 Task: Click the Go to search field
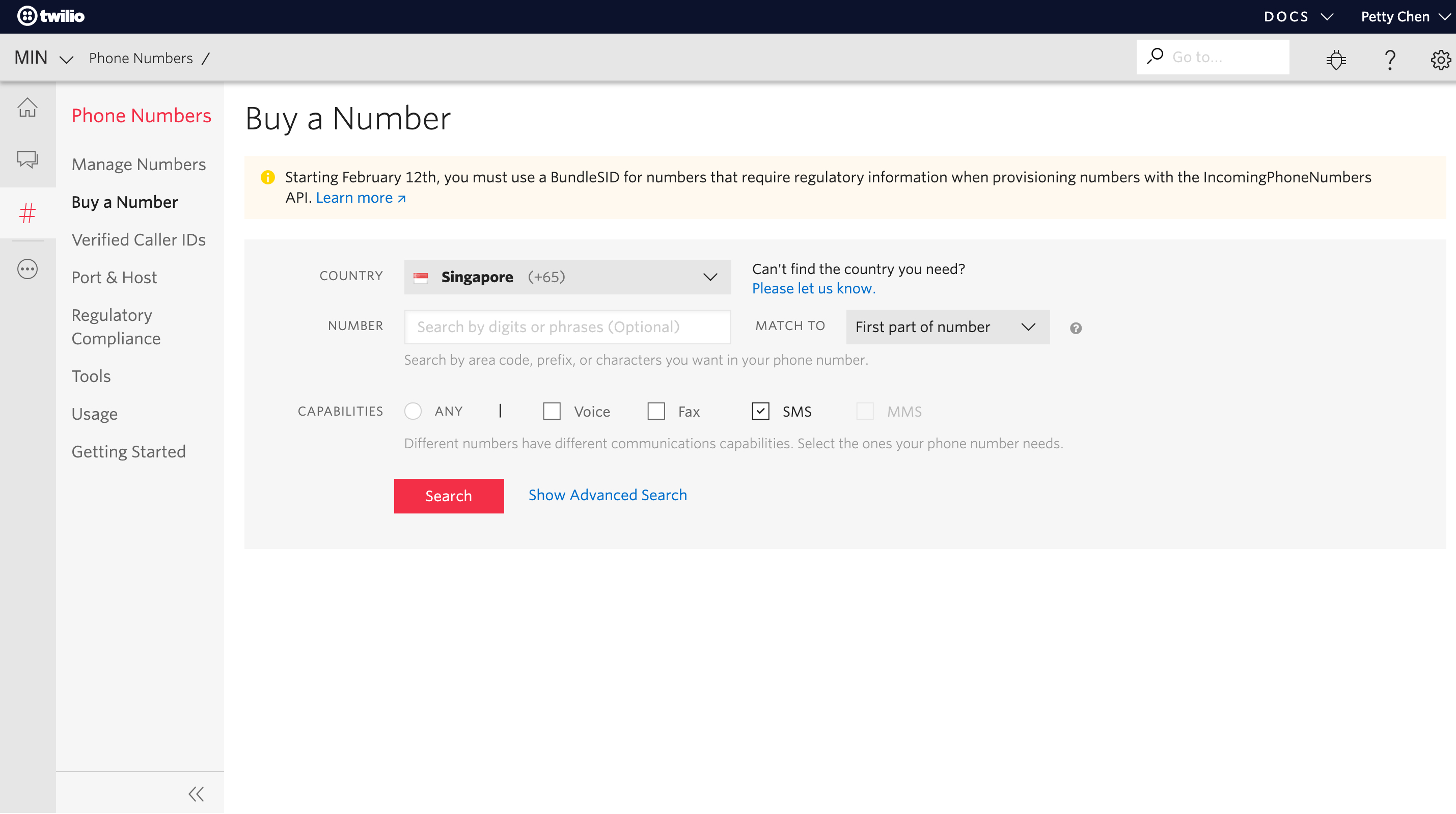(1213, 57)
